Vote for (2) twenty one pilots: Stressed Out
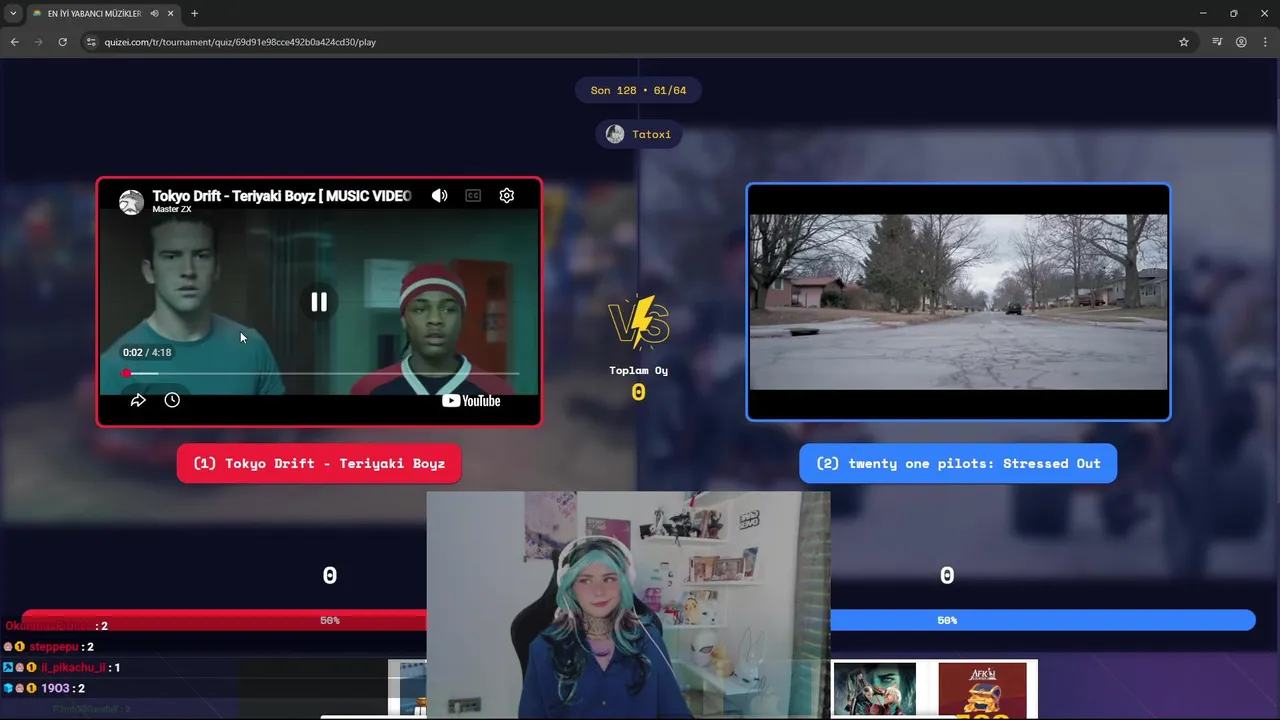 pyautogui.click(x=958, y=463)
